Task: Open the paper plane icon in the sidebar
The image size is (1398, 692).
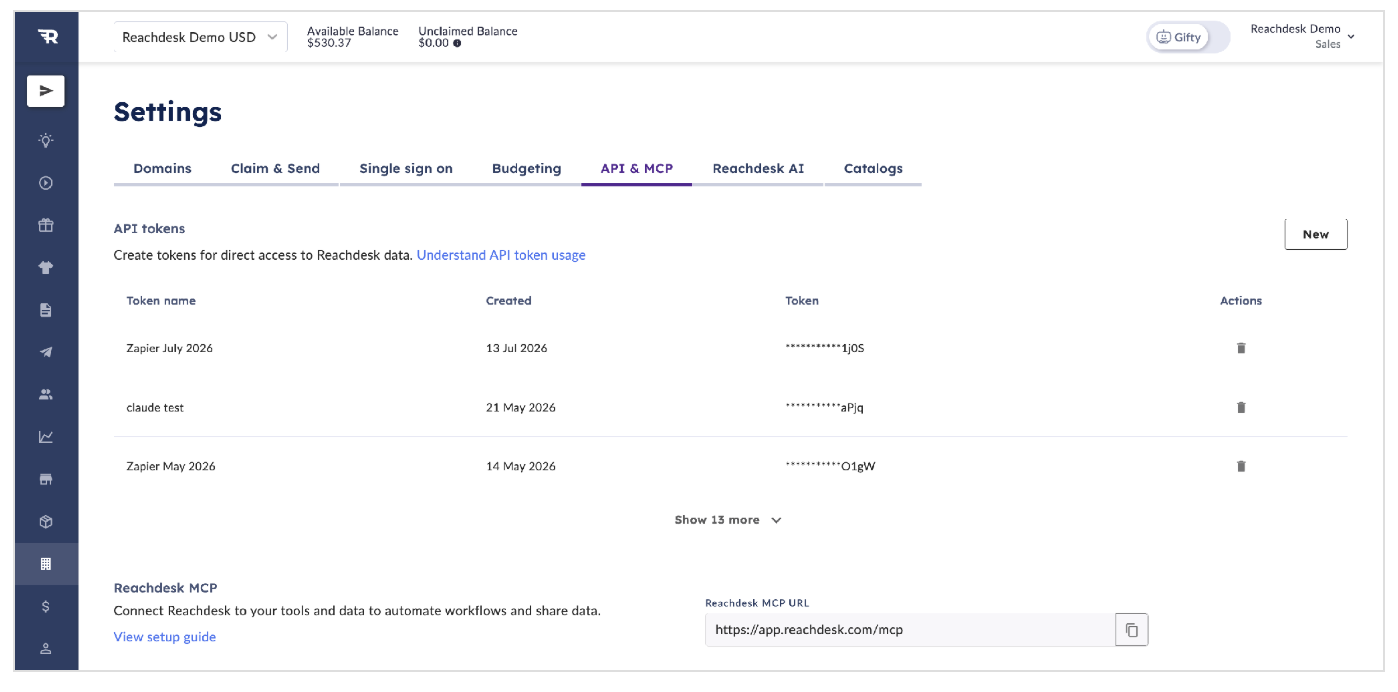Action: [46, 352]
